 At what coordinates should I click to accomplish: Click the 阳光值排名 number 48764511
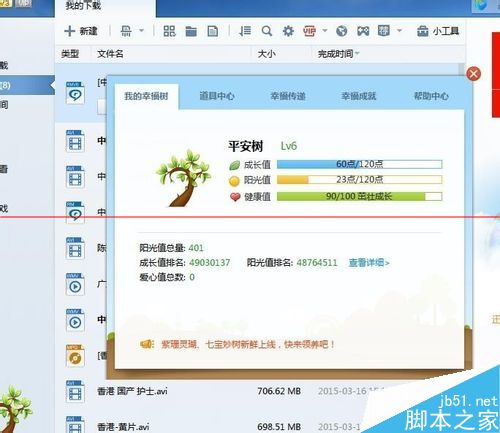coord(317,263)
